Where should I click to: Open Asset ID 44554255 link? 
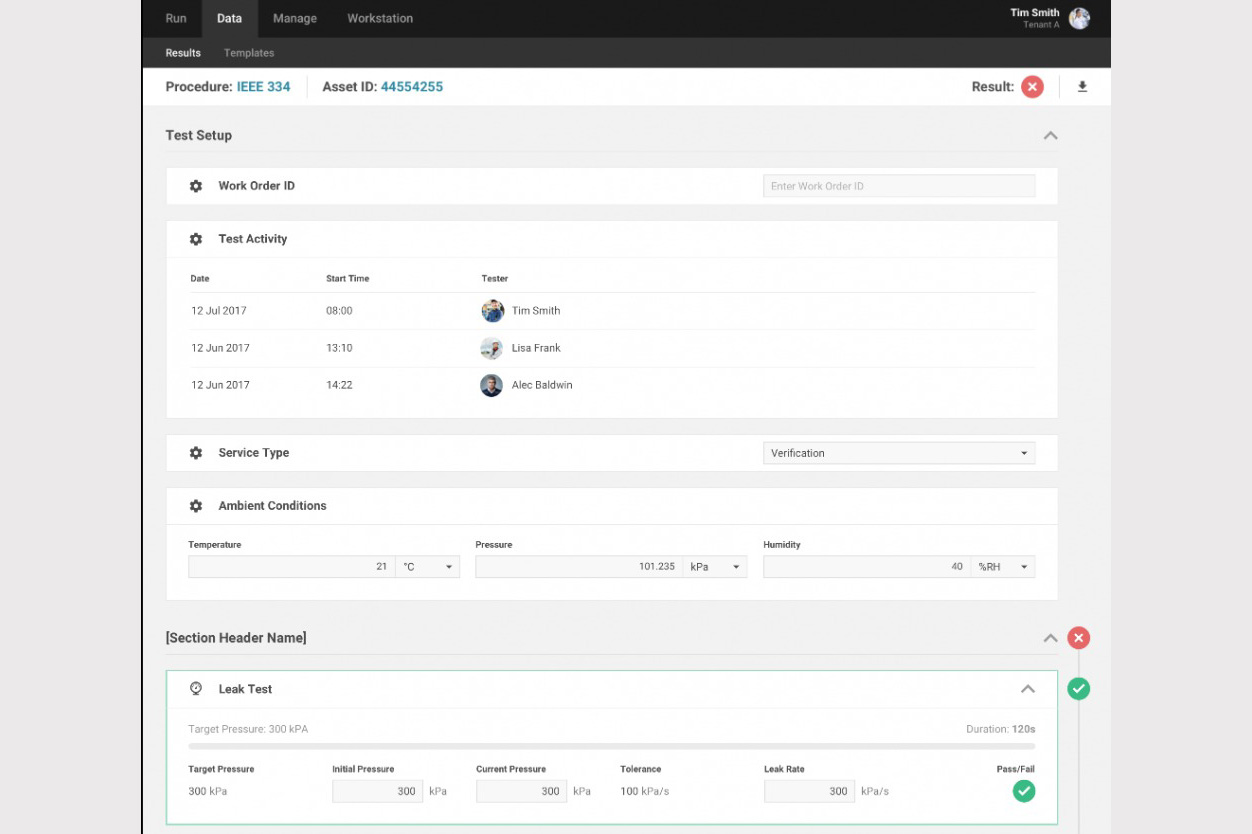pos(411,87)
